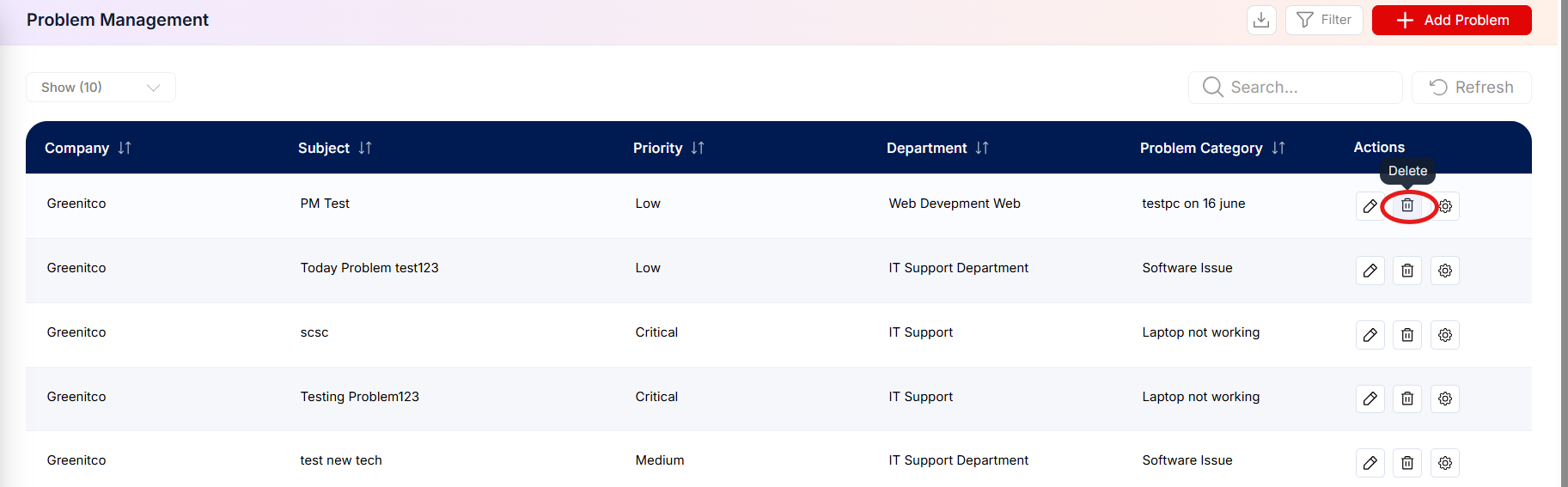
Task: Expand the Show (10) dropdown
Action: tap(101, 88)
